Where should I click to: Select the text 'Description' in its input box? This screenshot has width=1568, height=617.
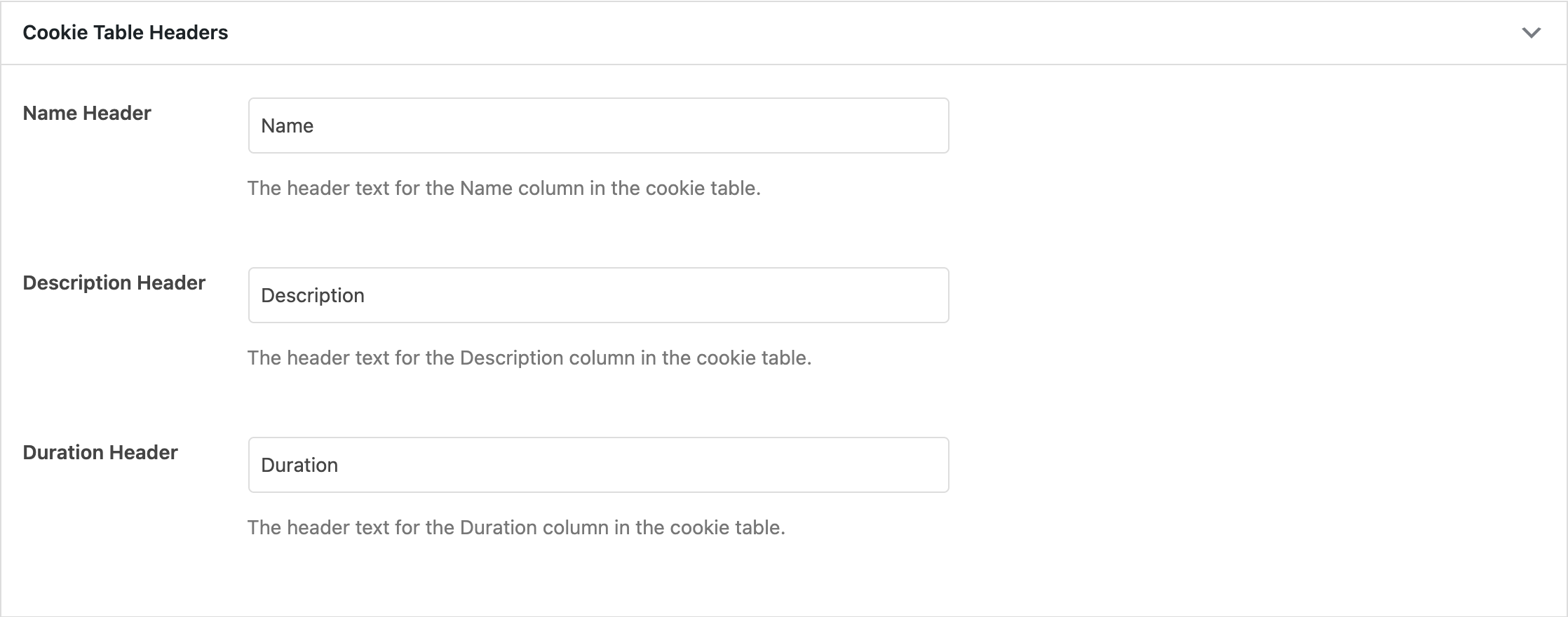311,294
